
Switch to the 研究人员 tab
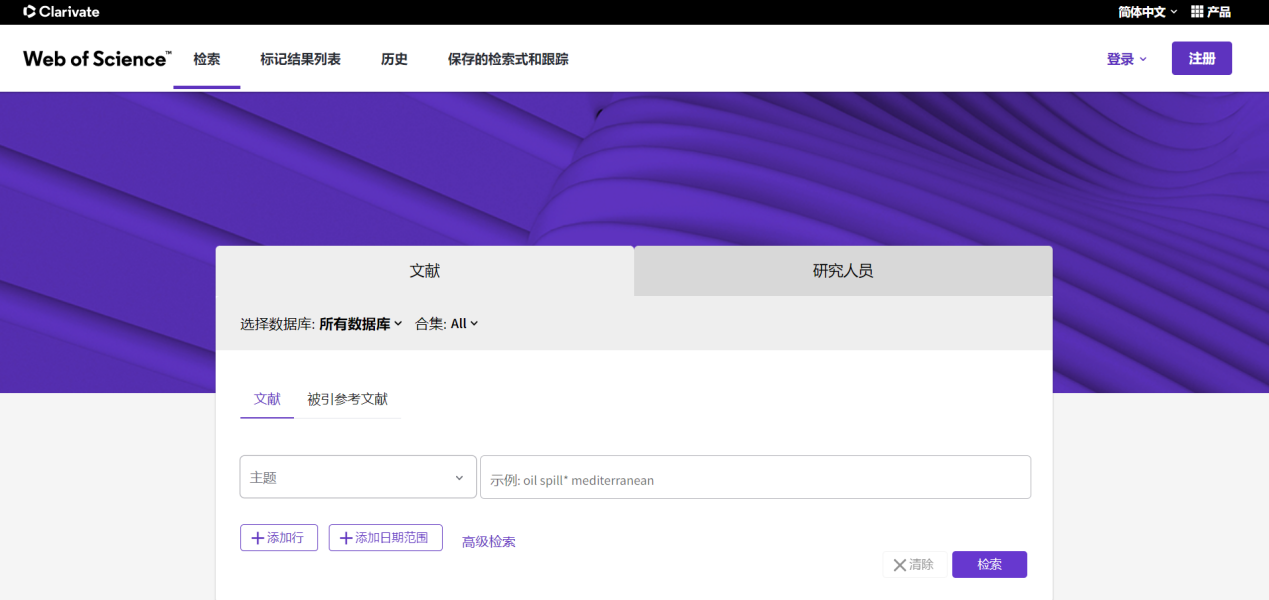coord(842,270)
